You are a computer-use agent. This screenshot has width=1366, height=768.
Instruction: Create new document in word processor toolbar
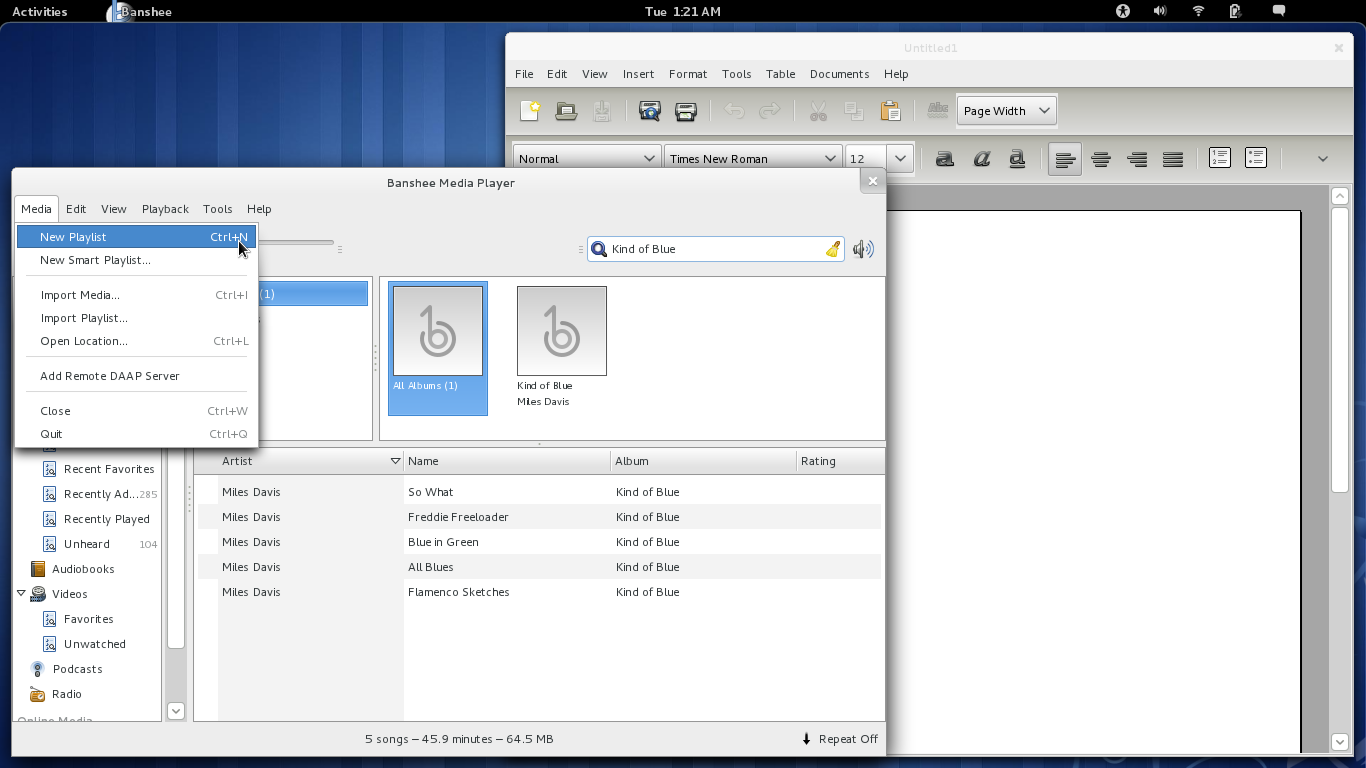530,111
